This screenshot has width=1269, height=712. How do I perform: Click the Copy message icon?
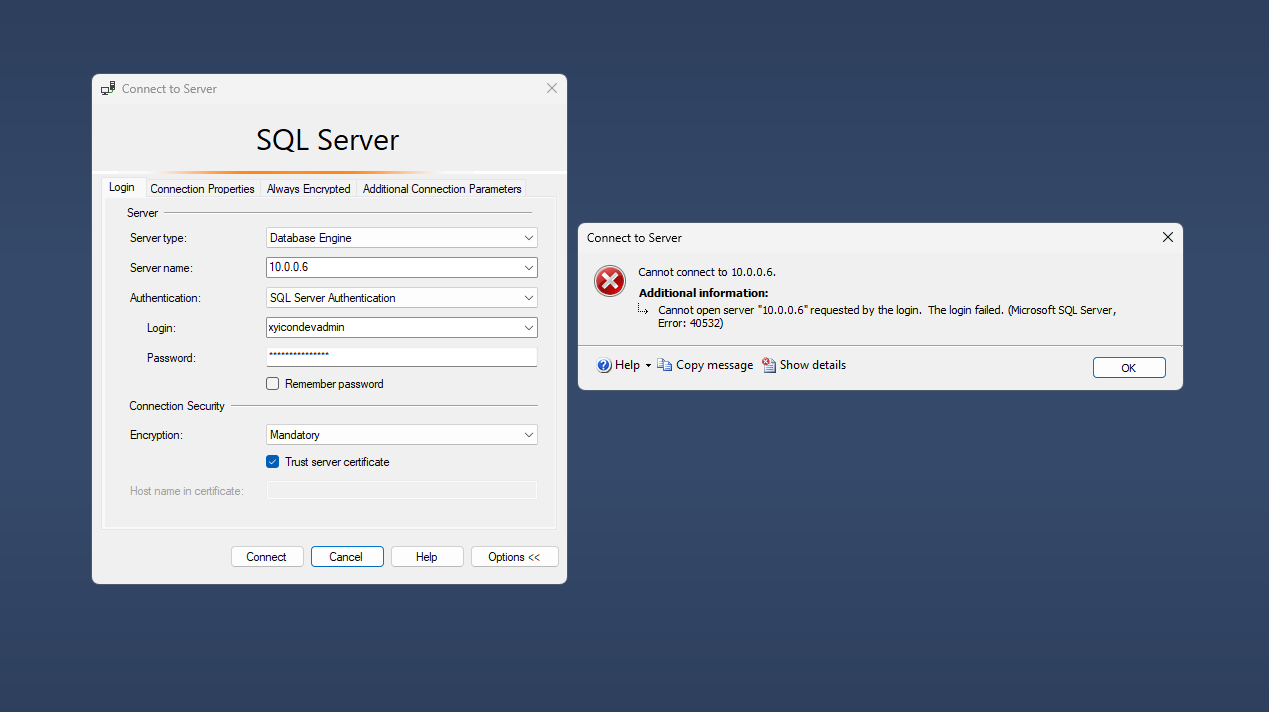coord(665,366)
